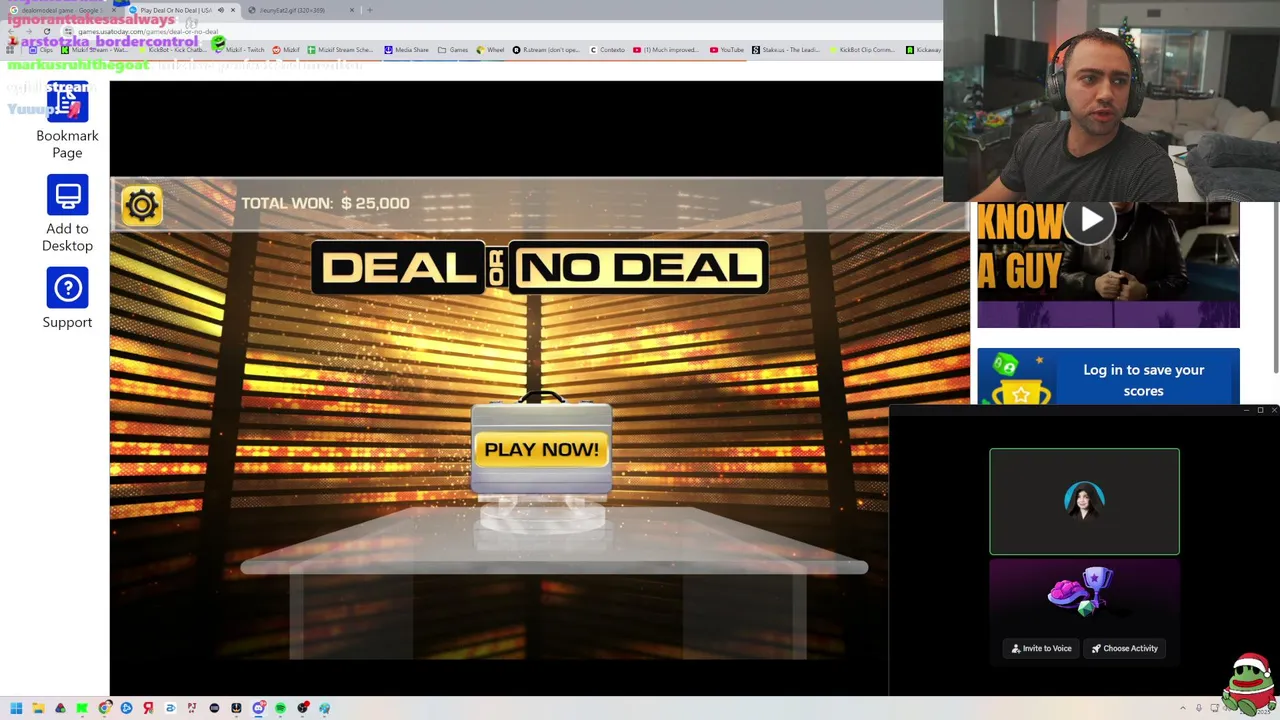Open the Contexto bookmark
Image resolution: width=1280 pixels, height=720 pixels.
607,50
